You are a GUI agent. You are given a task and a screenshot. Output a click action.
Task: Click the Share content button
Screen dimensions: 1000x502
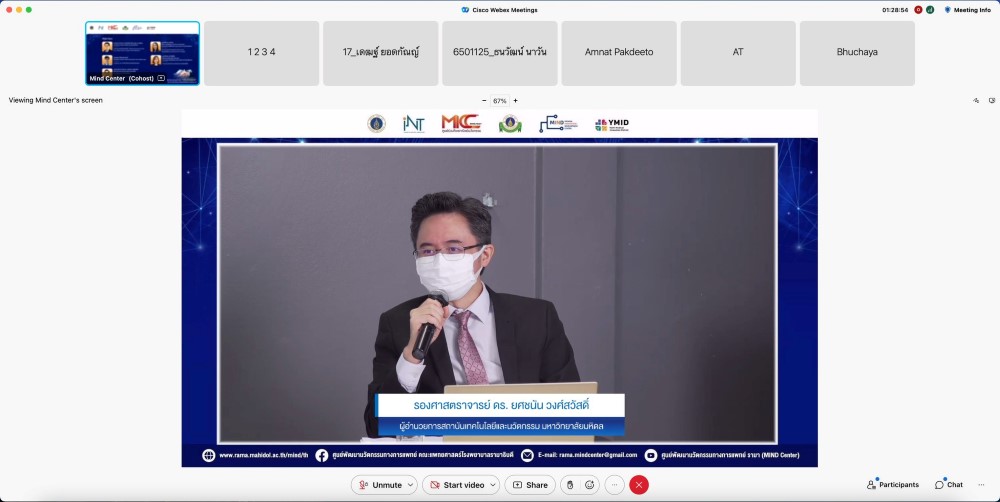(x=530, y=485)
